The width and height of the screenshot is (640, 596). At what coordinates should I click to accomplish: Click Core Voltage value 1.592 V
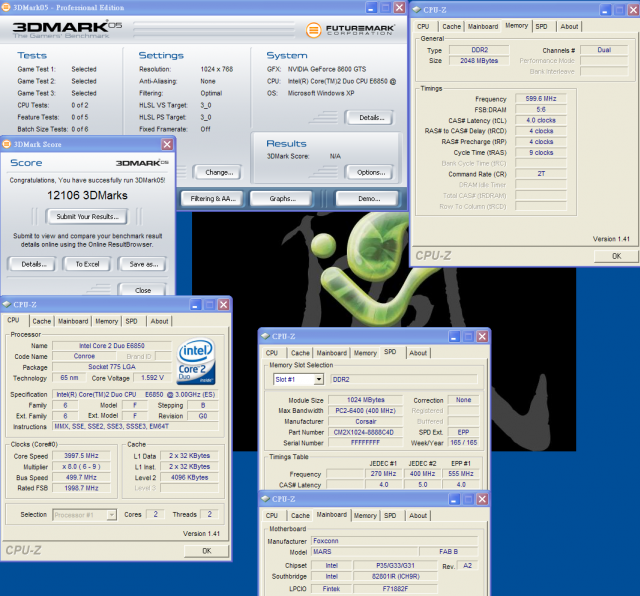(152, 378)
